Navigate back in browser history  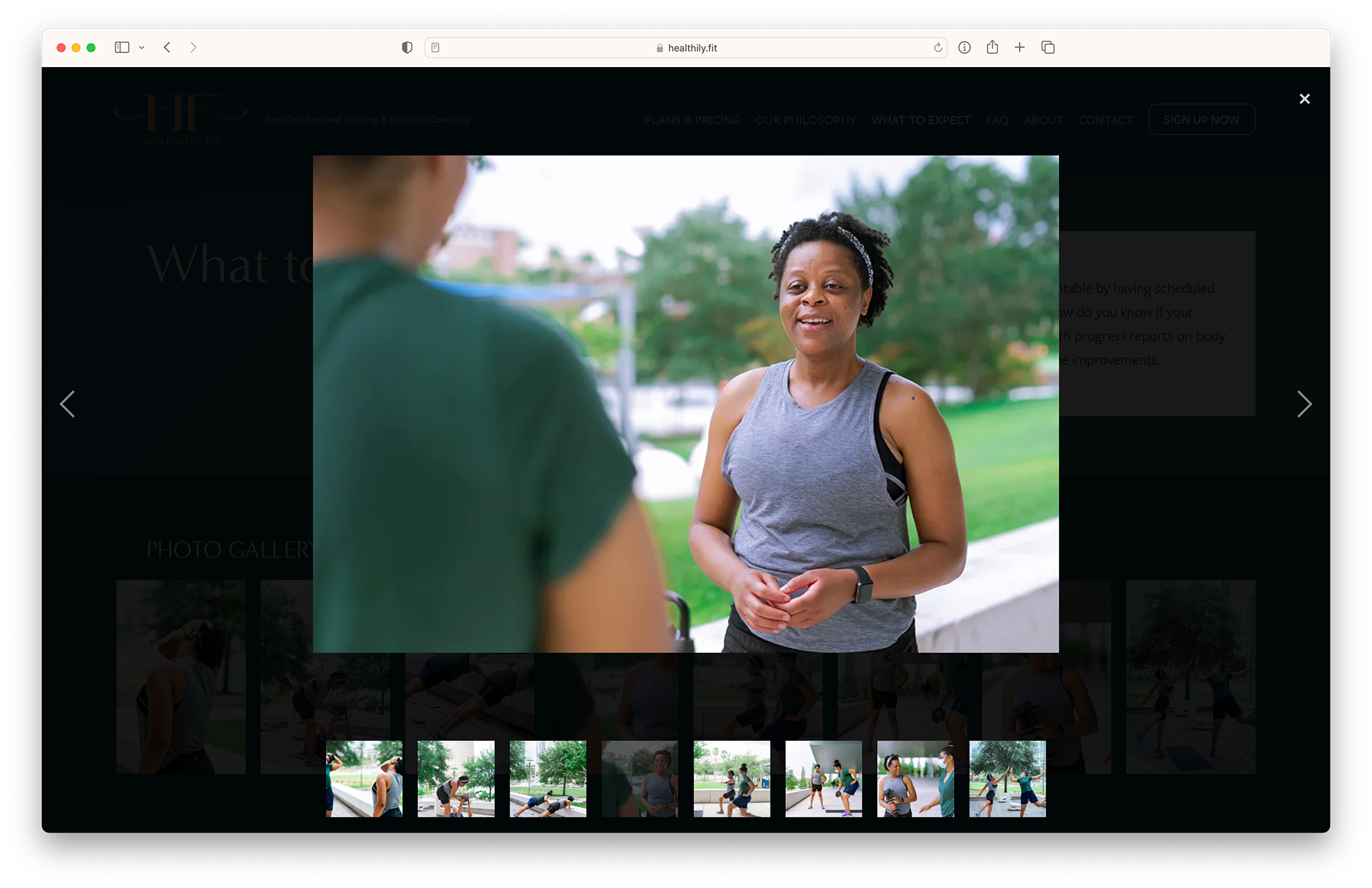(x=167, y=48)
